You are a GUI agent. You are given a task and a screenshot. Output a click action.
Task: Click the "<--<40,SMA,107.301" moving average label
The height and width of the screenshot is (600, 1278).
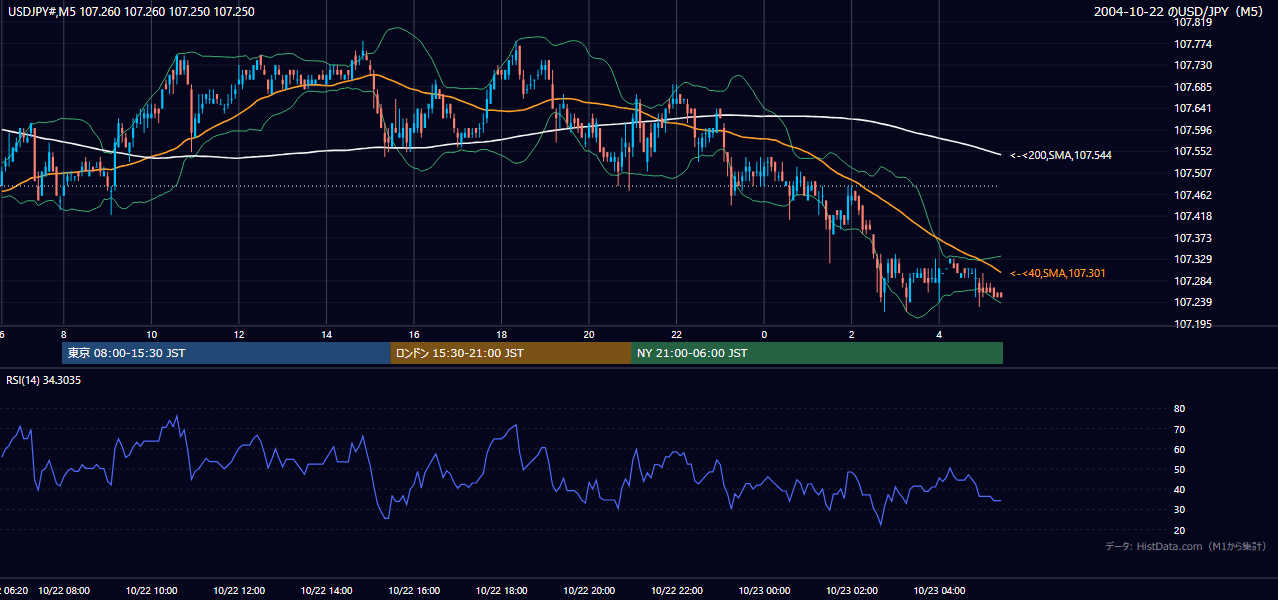(x=1058, y=274)
